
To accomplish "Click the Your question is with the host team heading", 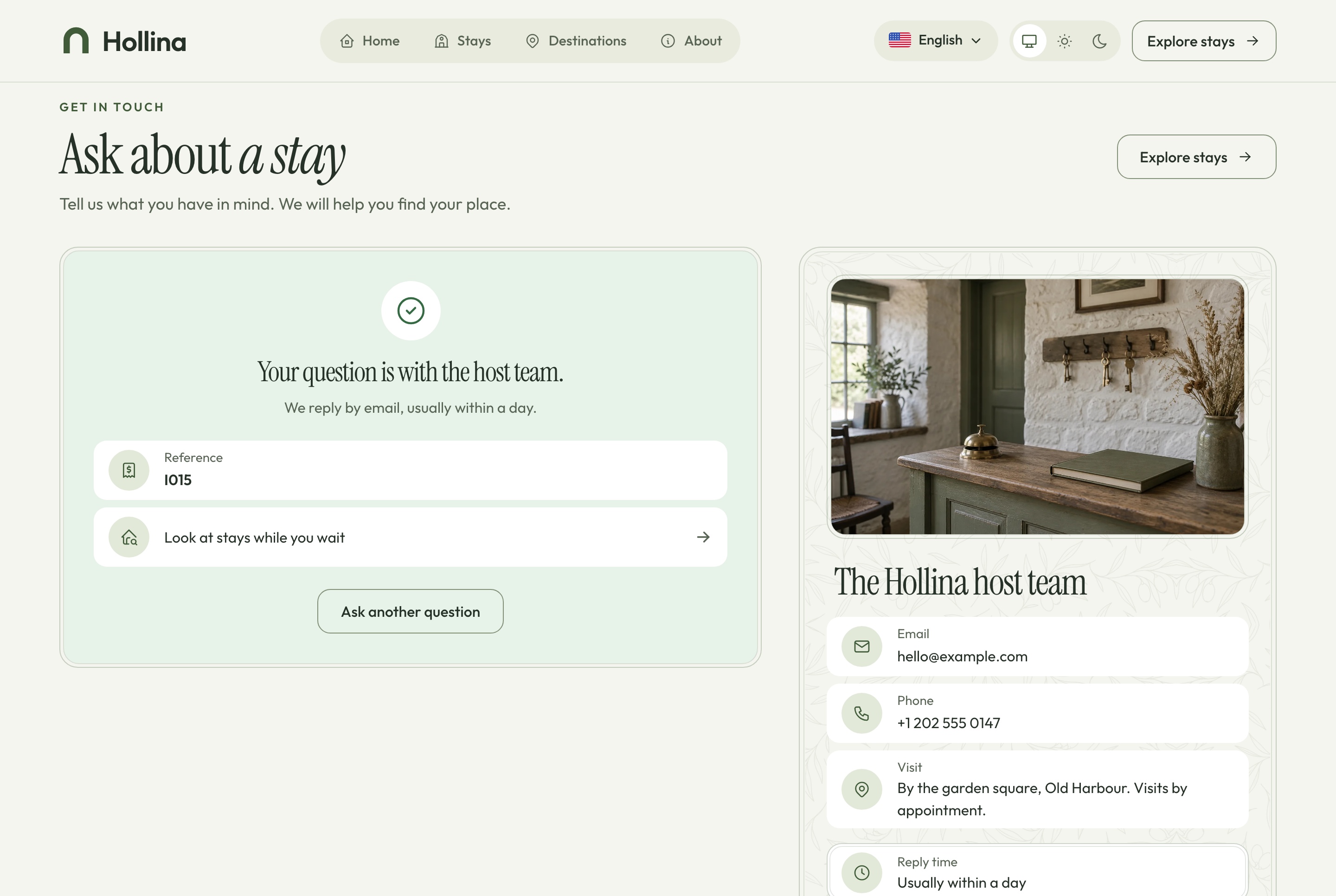I will click(x=410, y=372).
